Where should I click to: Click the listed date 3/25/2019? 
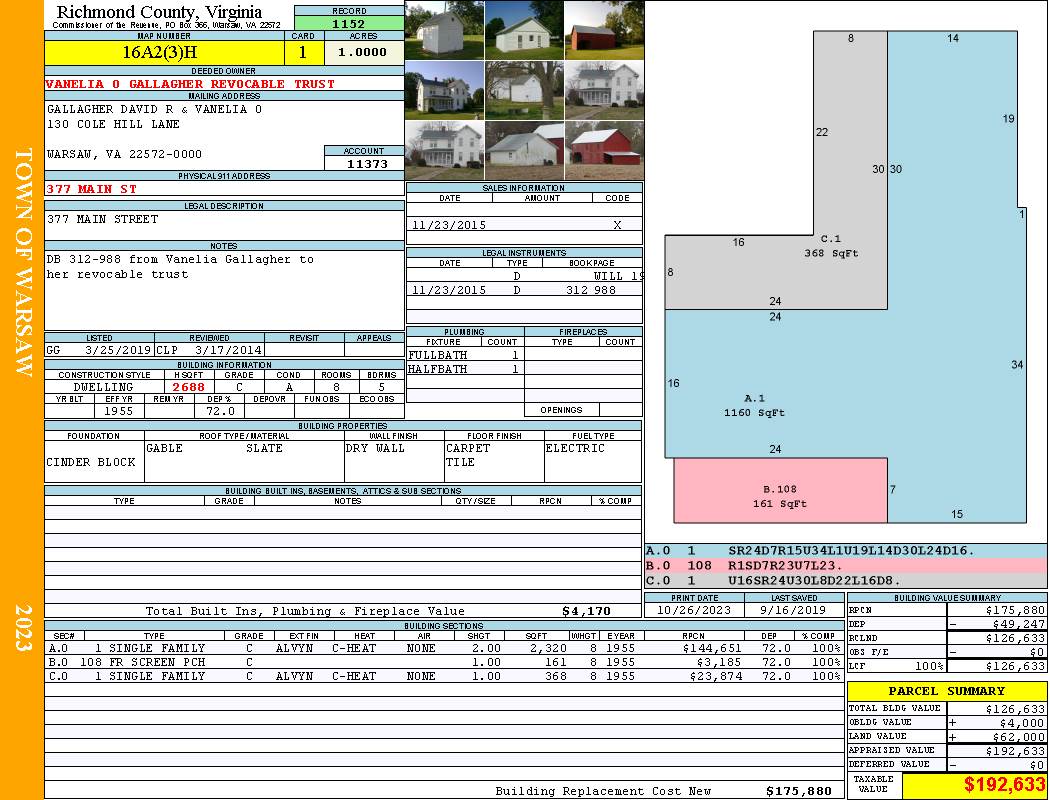pyautogui.click(x=119, y=349)
